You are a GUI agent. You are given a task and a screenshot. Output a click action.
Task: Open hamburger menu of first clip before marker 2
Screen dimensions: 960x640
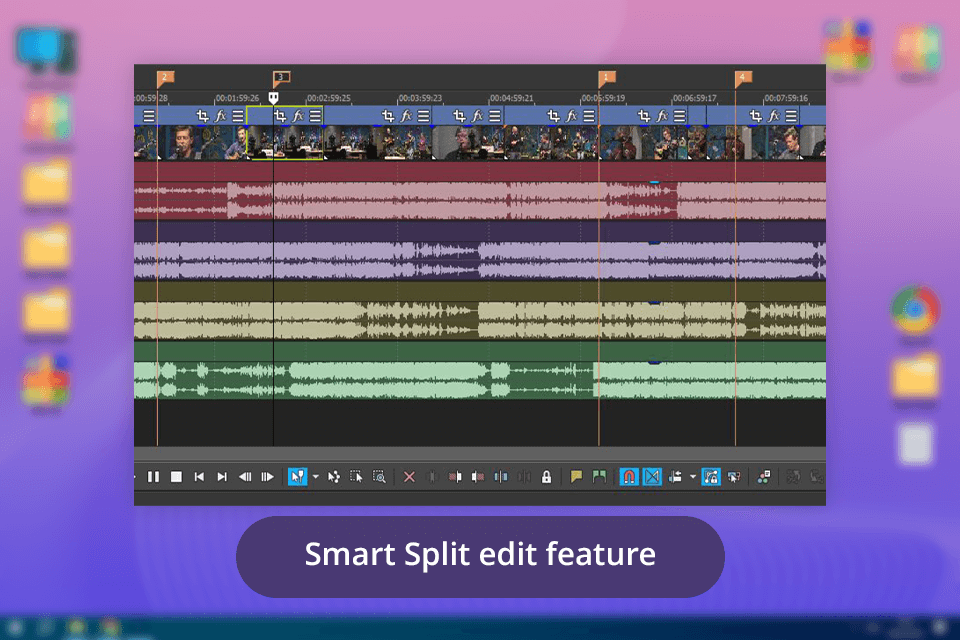[x=149, y=116]
